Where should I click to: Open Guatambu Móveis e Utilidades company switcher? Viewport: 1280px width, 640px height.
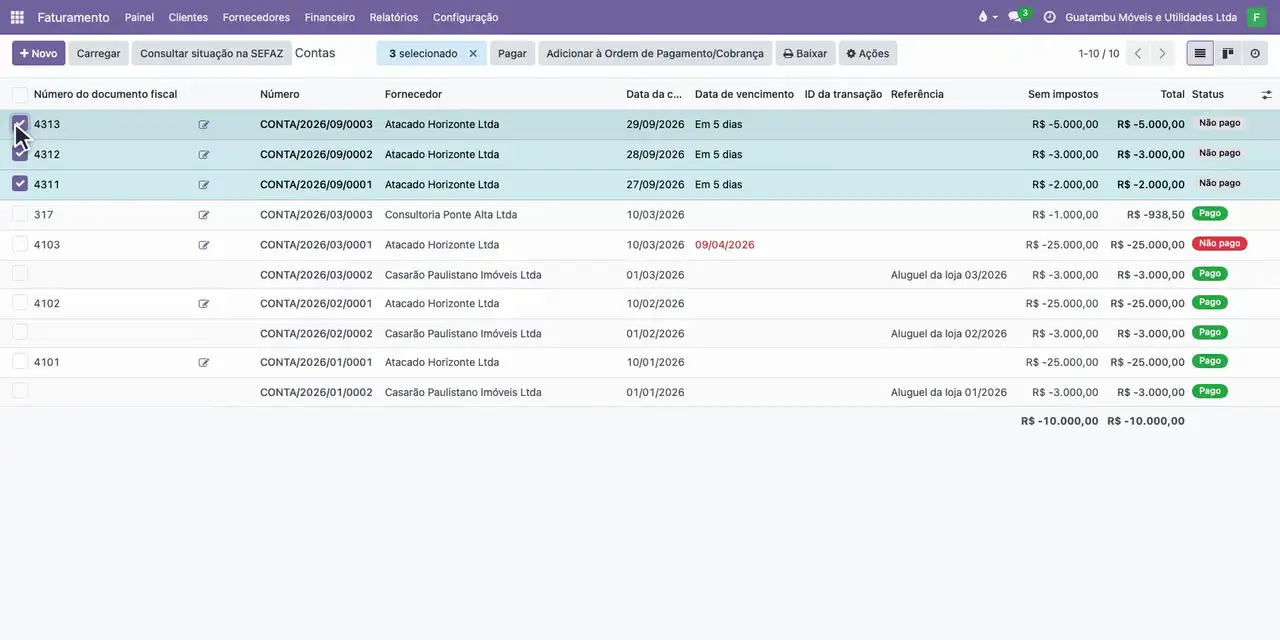click(1151, 17)
